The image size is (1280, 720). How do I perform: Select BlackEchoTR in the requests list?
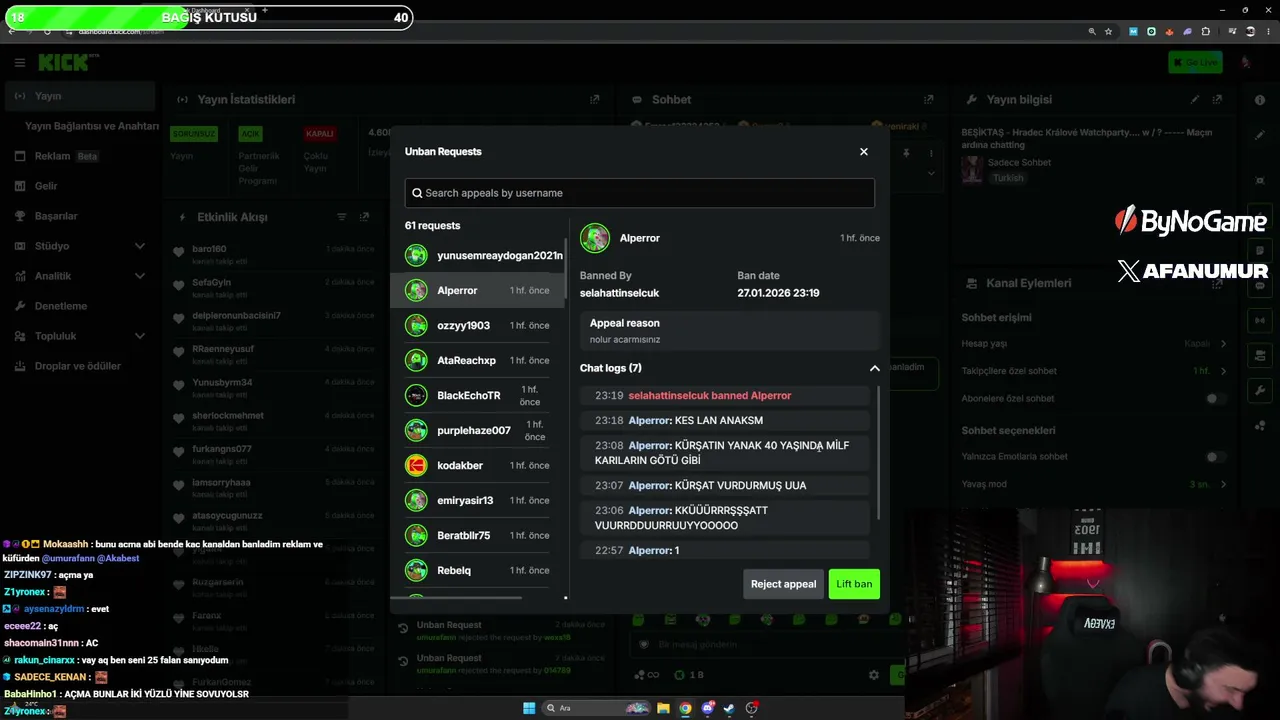coord(477,395)
